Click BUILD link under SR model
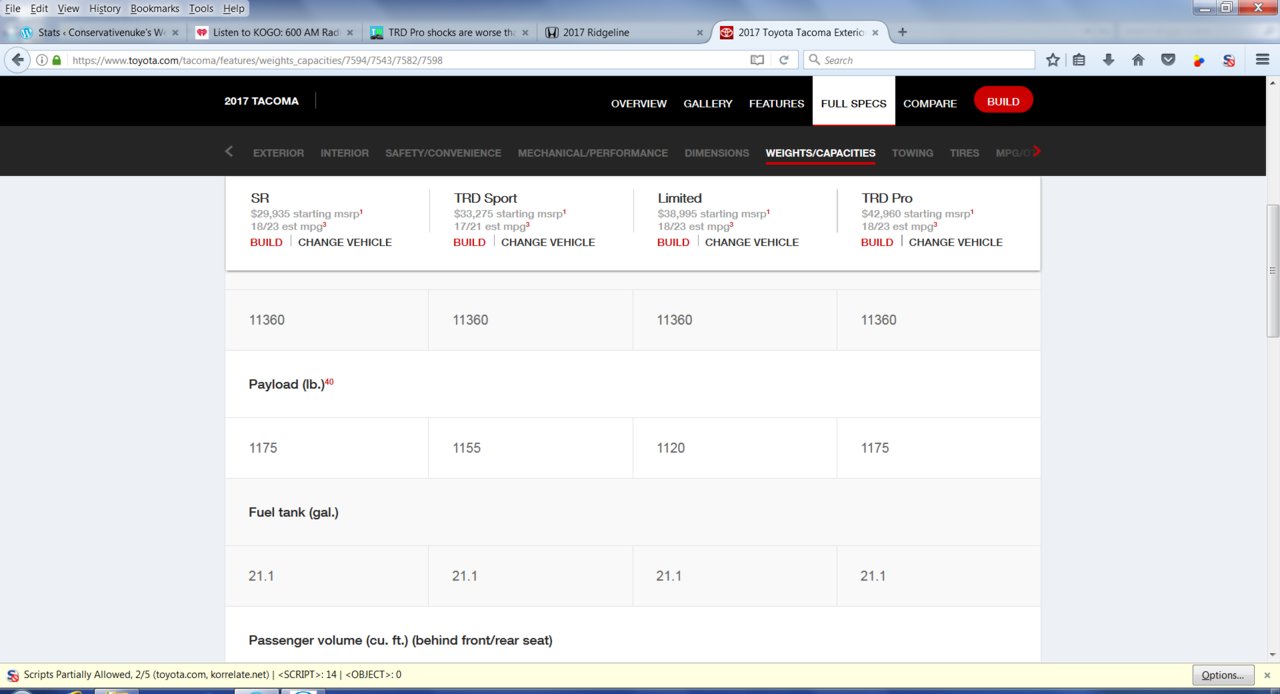The height and width of the screenshot is (694, 1280). 266,242
